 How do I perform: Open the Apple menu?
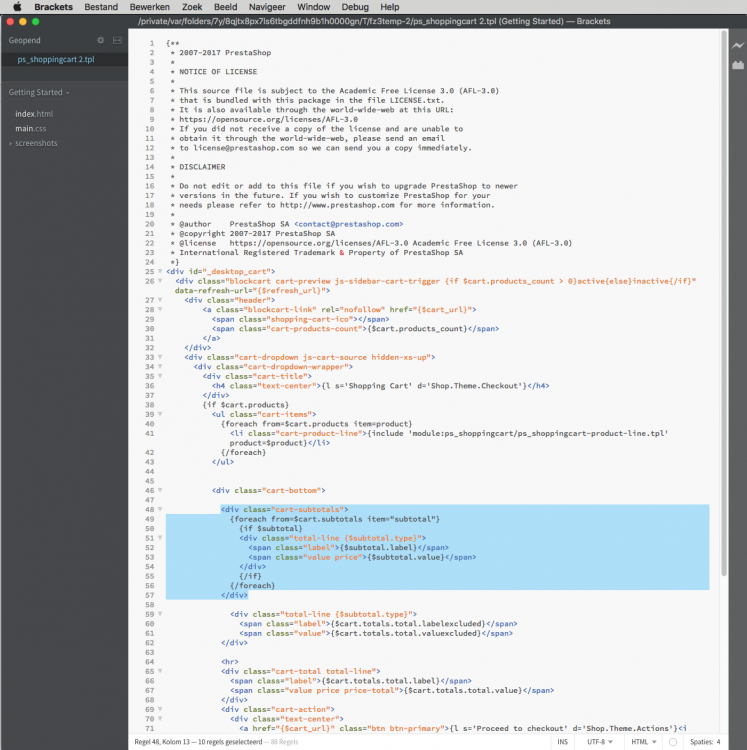tap(17, 7)
